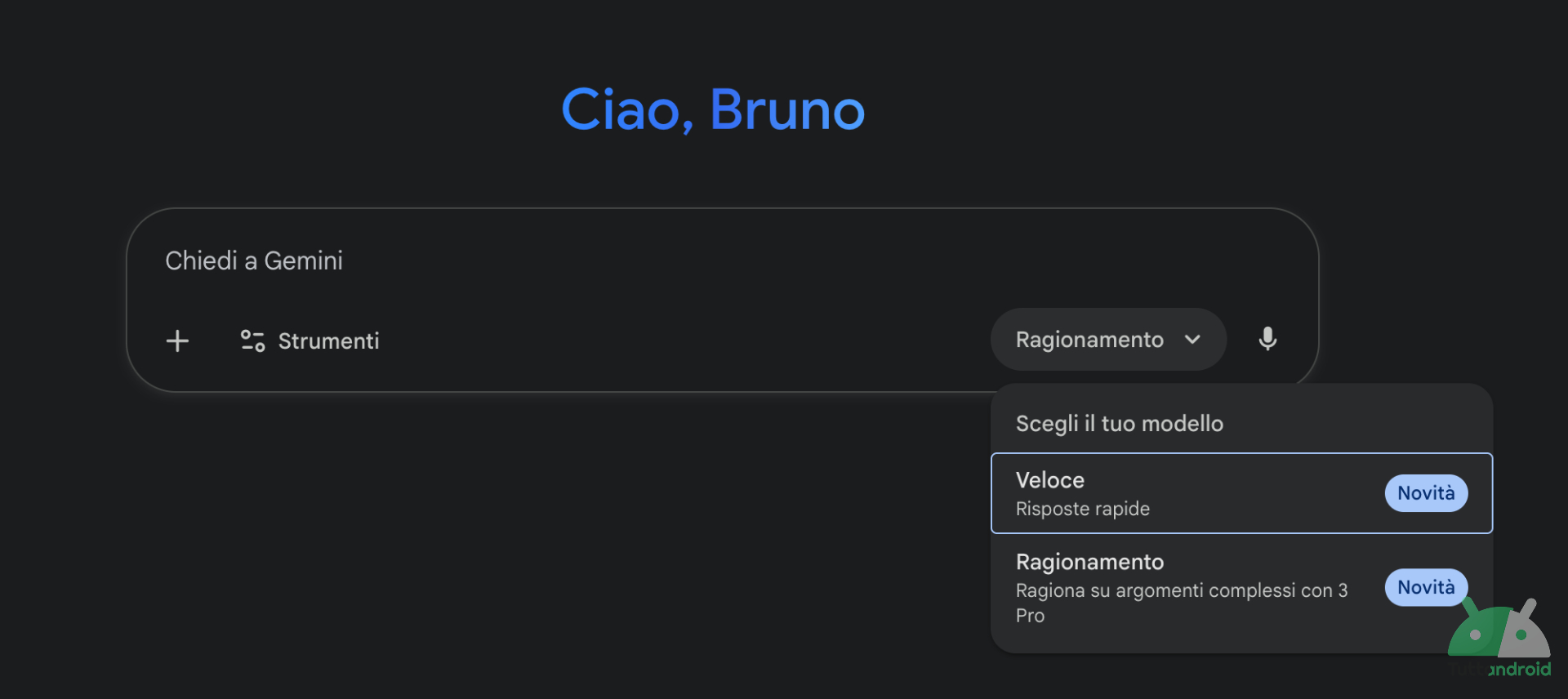Image resolution: width=1568 pixels, height=699 pixels.
Task: Click the Veloce title label
Action: (1049, 480)
